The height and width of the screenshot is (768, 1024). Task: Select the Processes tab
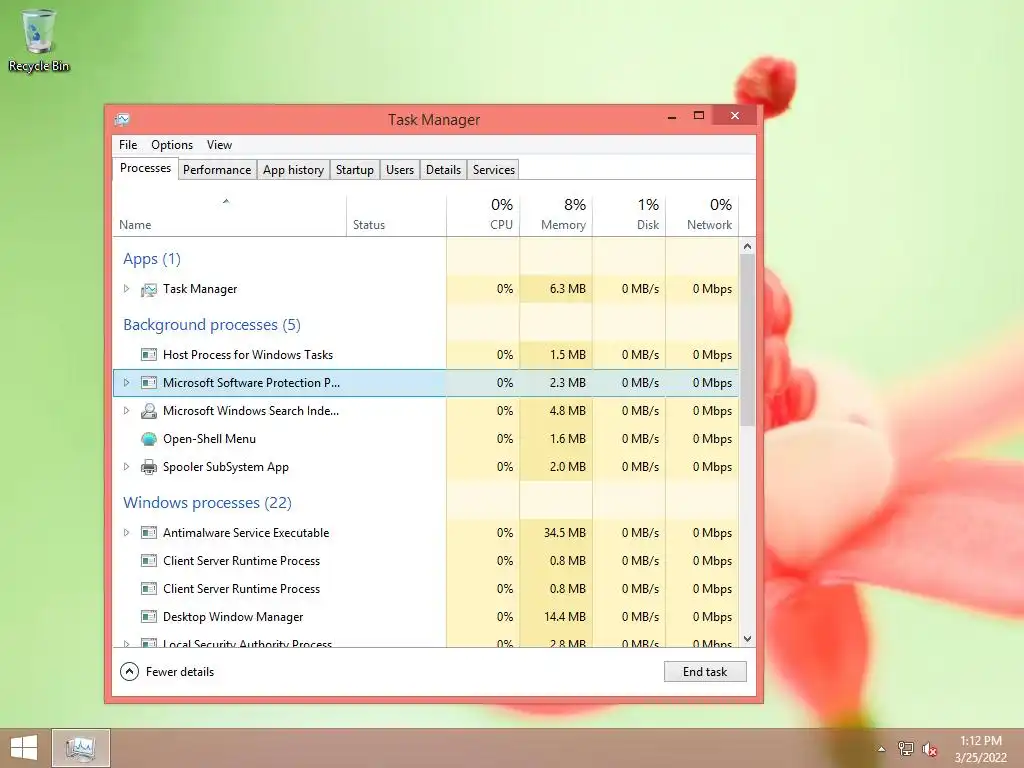[145, 168]
